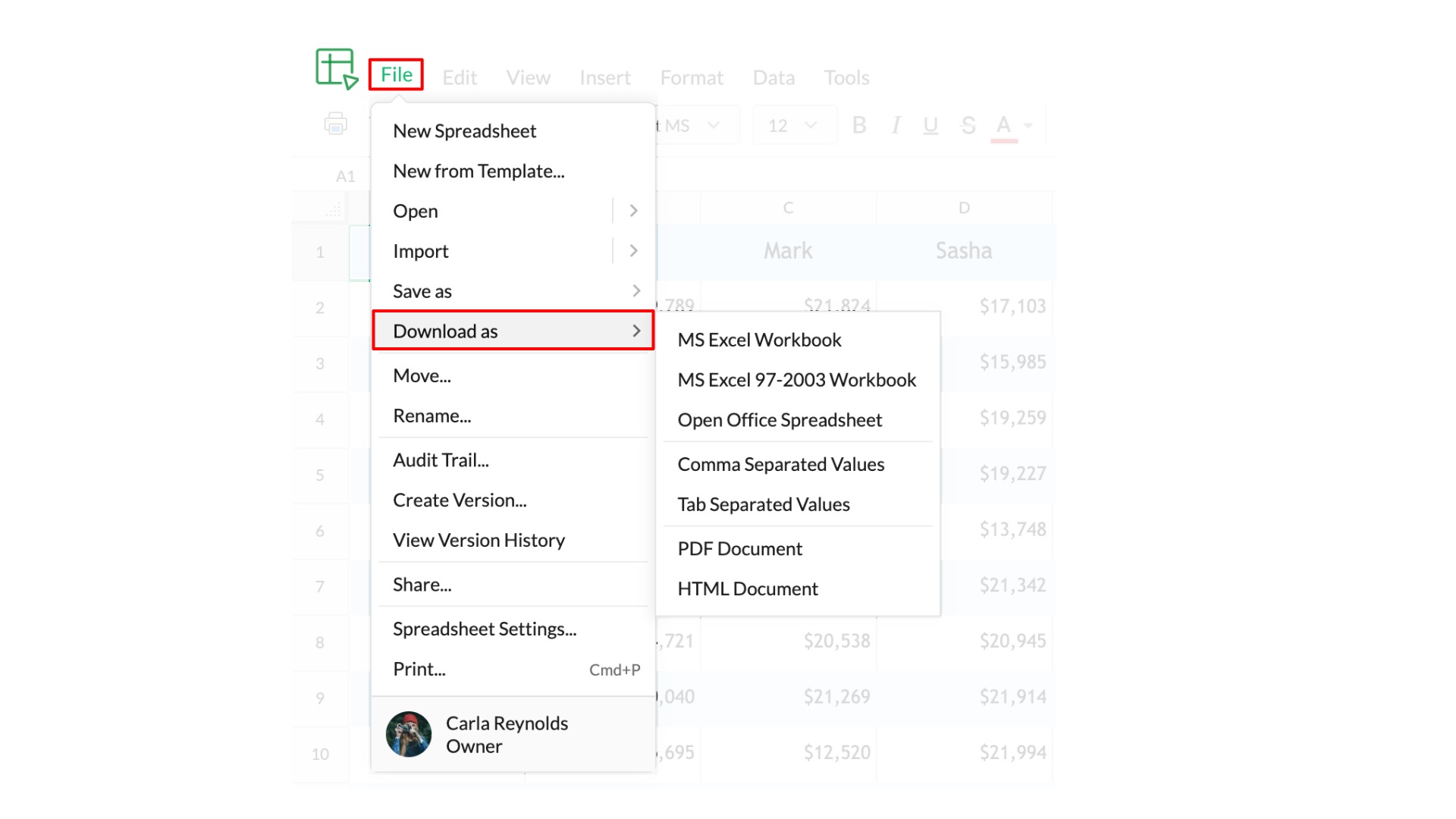Screen dimensions: 1456x819
Task: Click the Print toolbar icon
Action: [x=335, y=124]
